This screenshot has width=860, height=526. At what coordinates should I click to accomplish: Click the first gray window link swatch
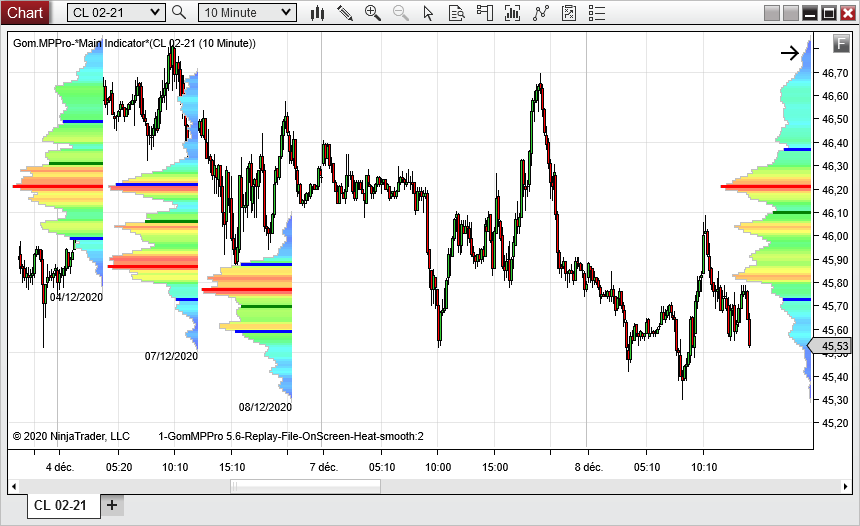pos(772,13)
